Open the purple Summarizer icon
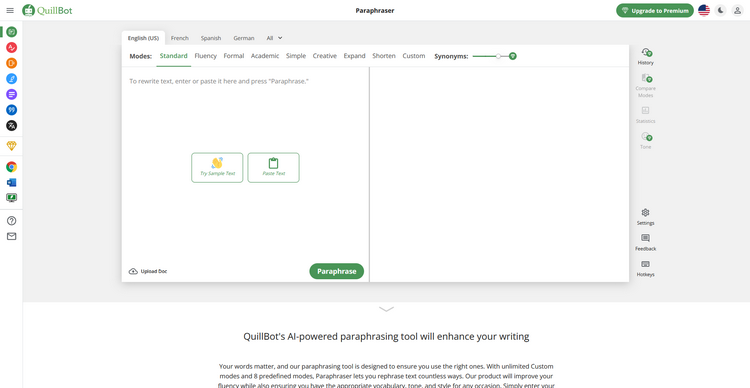750x388 pixels. [x=11, y=94]
